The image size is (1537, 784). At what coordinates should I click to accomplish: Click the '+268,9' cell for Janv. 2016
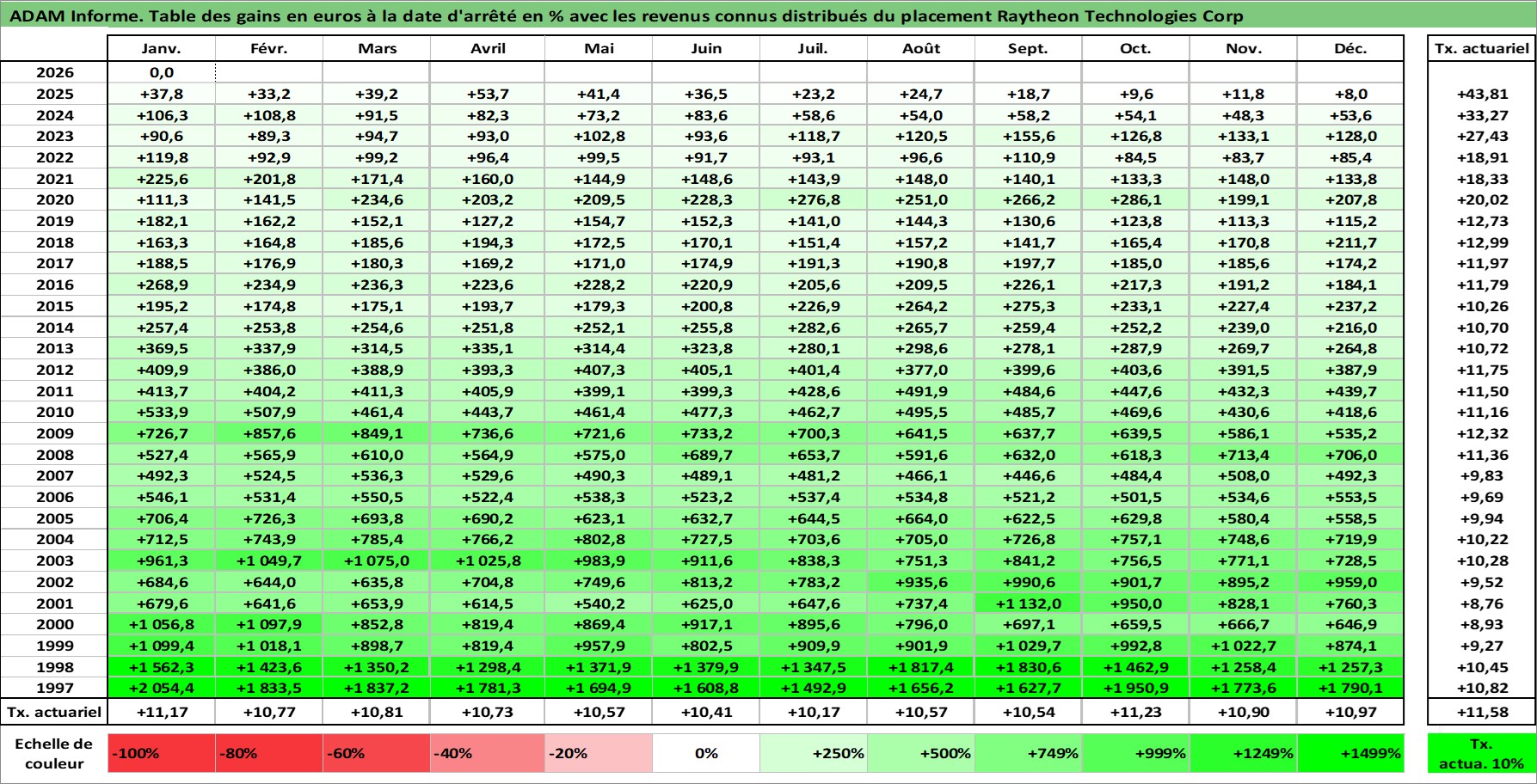click(162, 285)
